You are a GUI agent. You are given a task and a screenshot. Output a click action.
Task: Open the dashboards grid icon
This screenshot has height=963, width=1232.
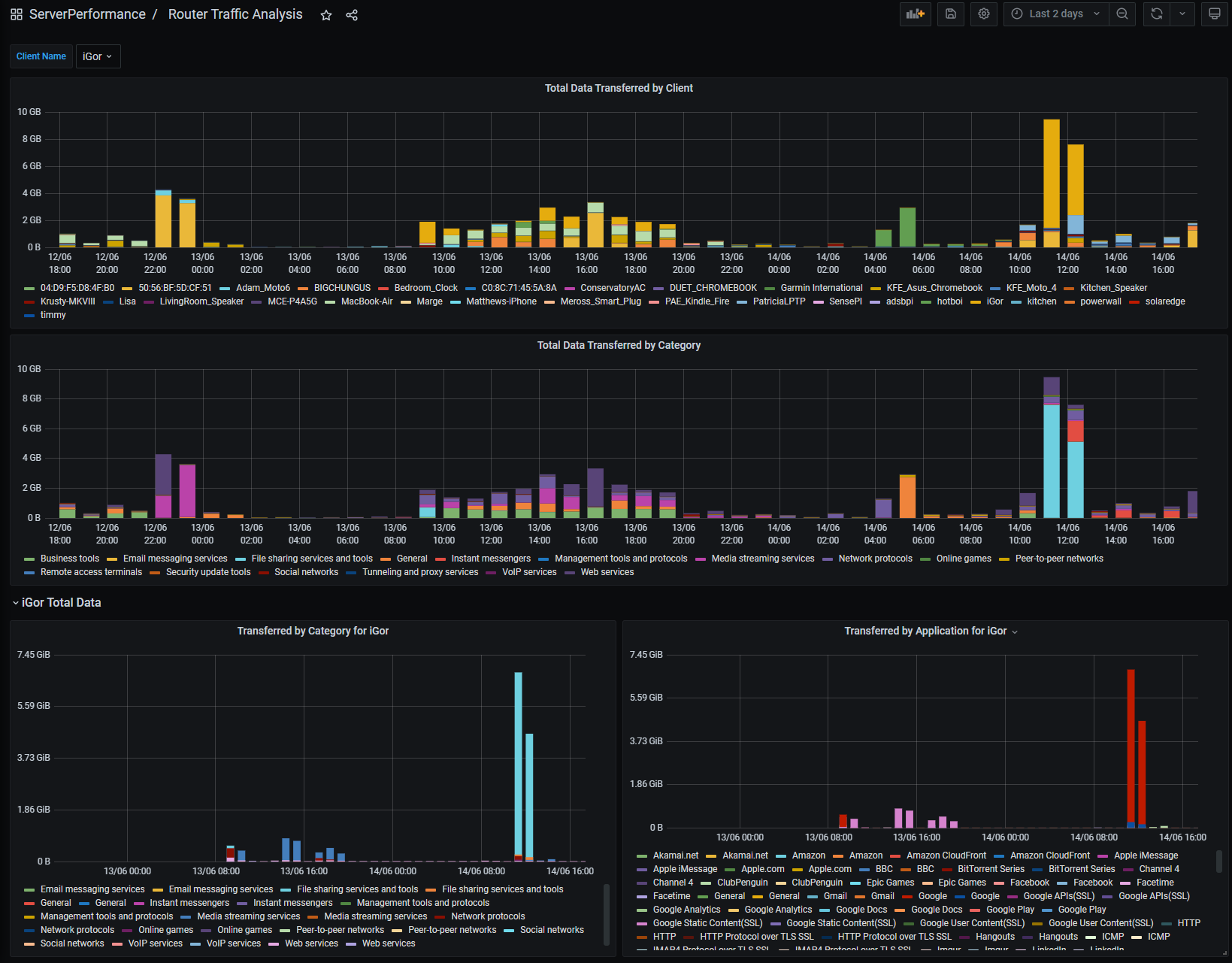click(17, 14)
